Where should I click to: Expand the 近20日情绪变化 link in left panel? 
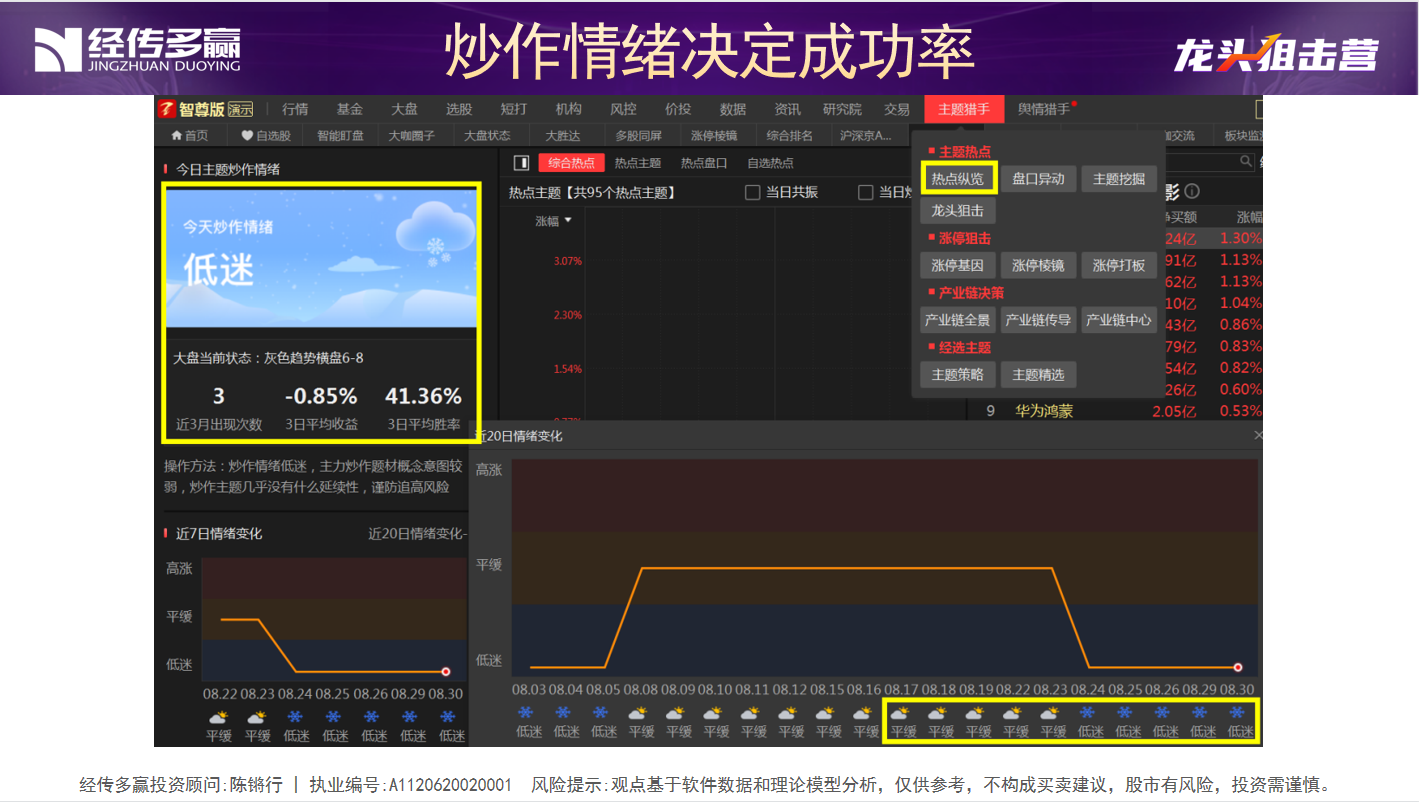416,534
